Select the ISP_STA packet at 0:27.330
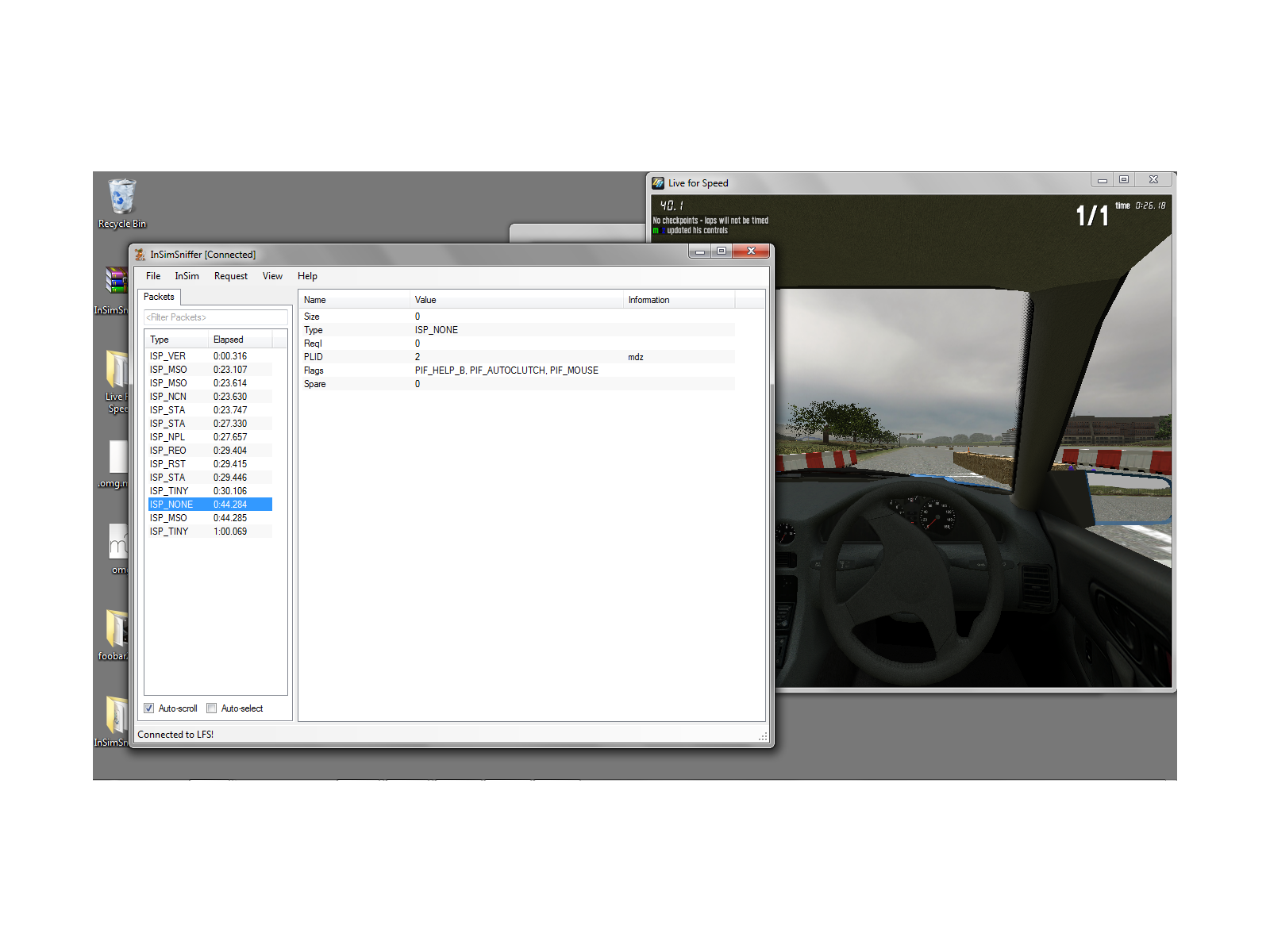This screenshot has height=952, width=1270. pos(210,424)
